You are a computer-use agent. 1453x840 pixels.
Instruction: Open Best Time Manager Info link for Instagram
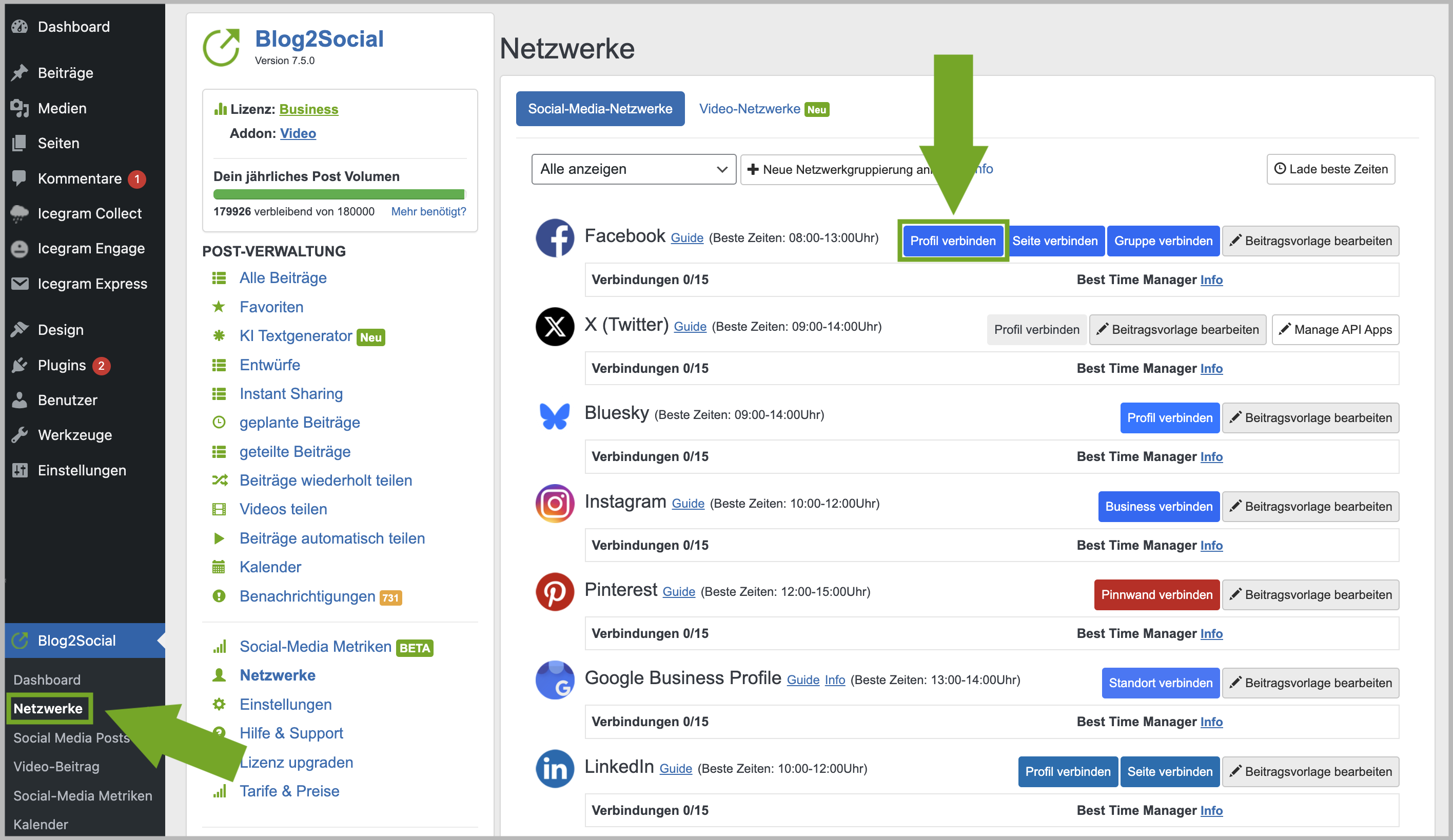pos(1211,545)
